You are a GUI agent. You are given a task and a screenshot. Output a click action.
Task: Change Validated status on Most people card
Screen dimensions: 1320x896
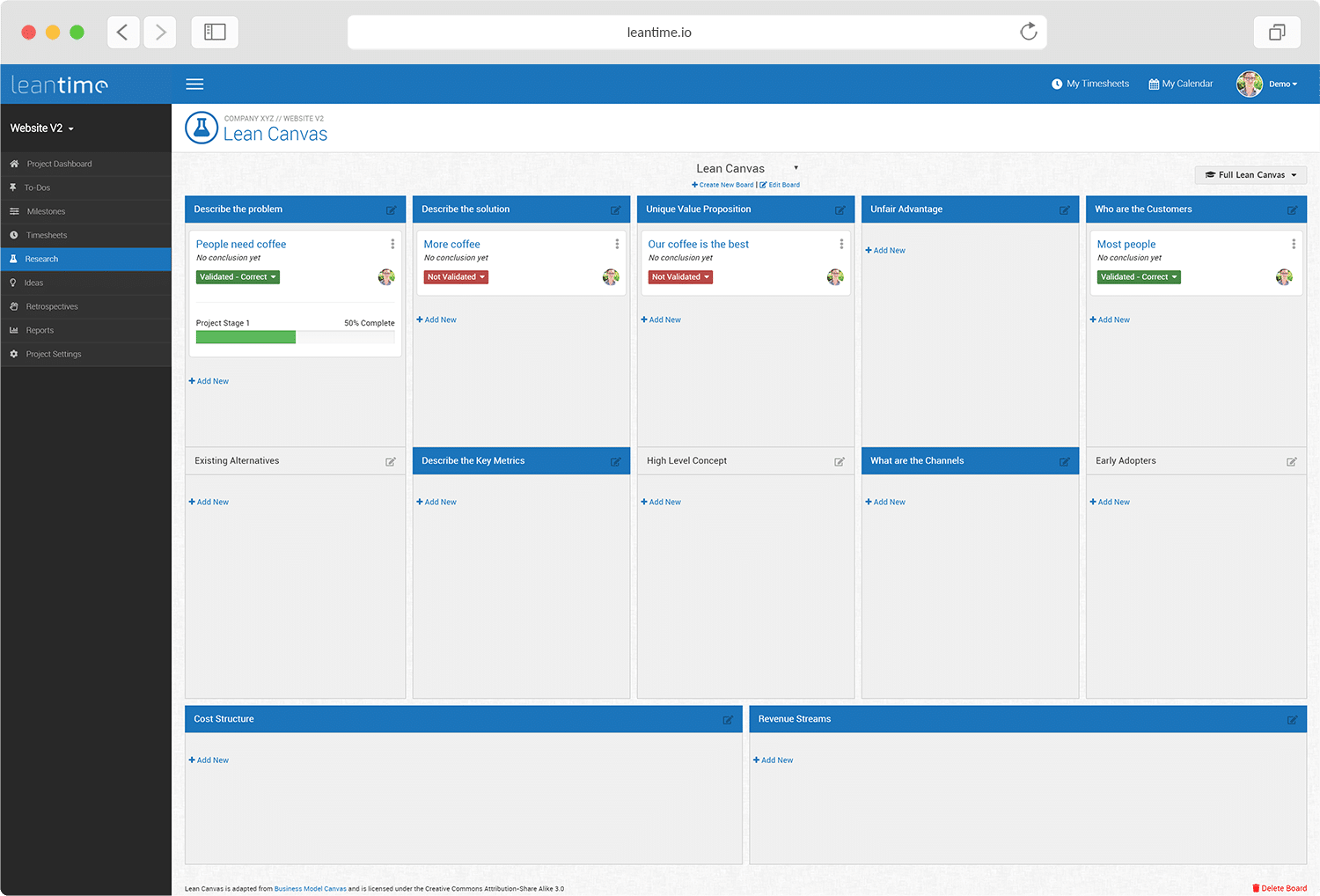tap(1139, 277)
